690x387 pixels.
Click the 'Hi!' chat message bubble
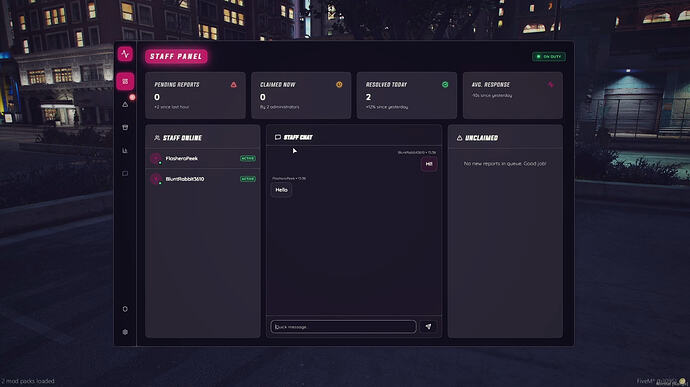429,164
